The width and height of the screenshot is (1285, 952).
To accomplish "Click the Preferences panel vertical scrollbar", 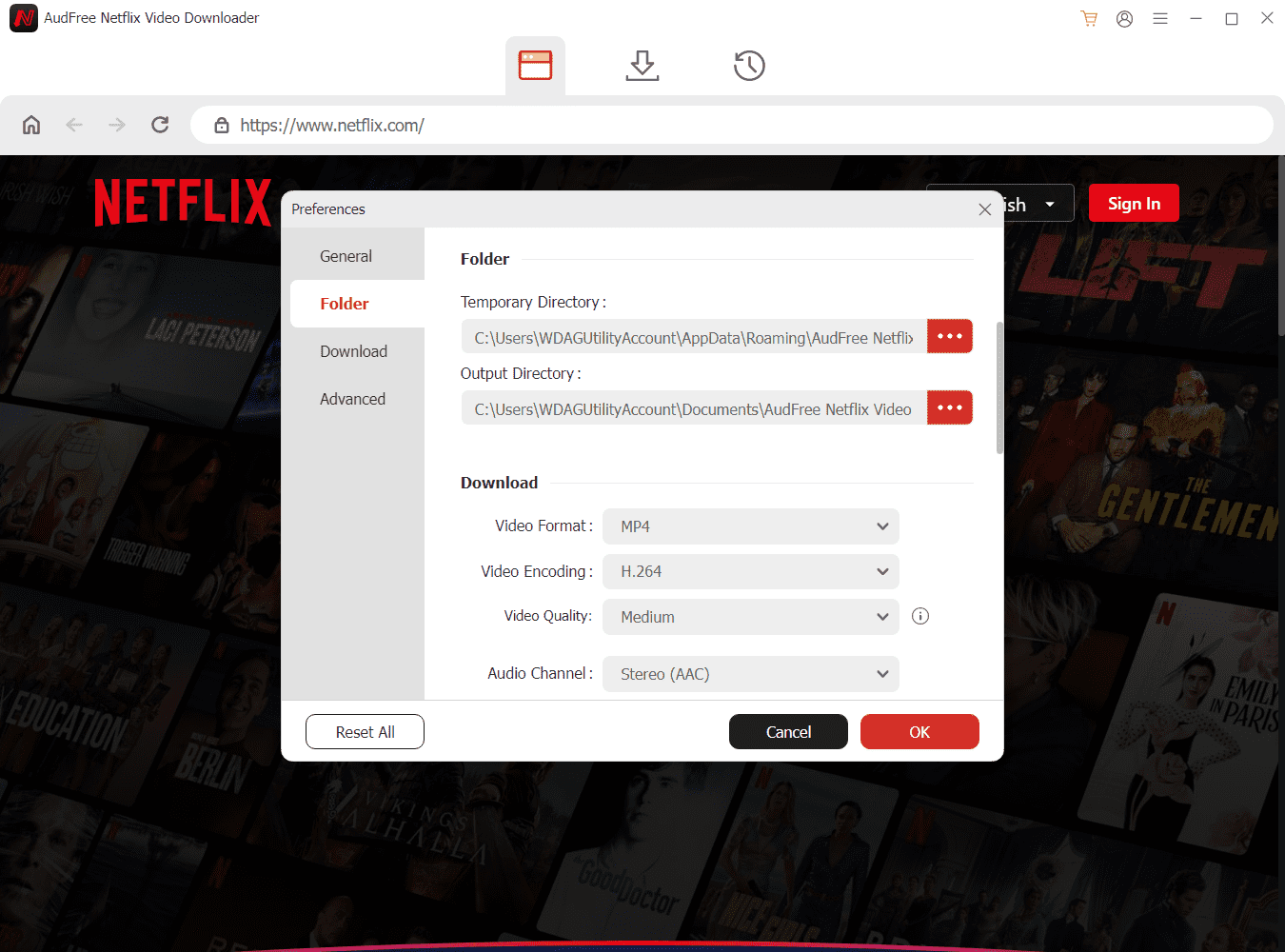I will (999, 387).
